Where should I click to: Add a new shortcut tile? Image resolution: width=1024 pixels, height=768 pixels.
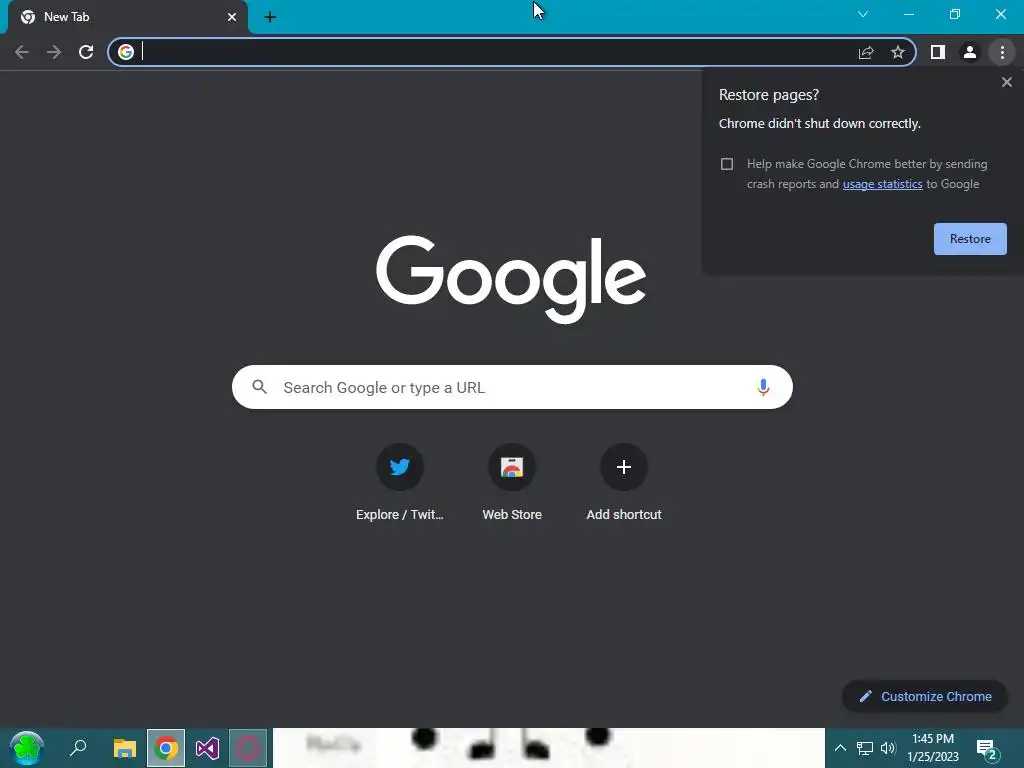(624, 483)
